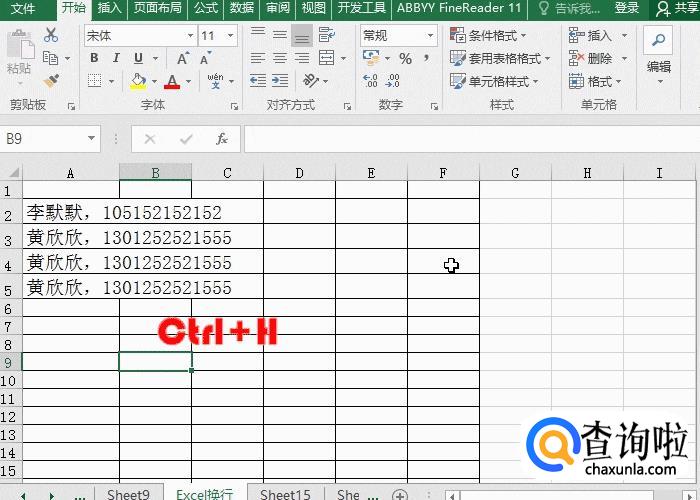Switch to the 页面布局 tab
700x500 pixels.
click(158, 8)
